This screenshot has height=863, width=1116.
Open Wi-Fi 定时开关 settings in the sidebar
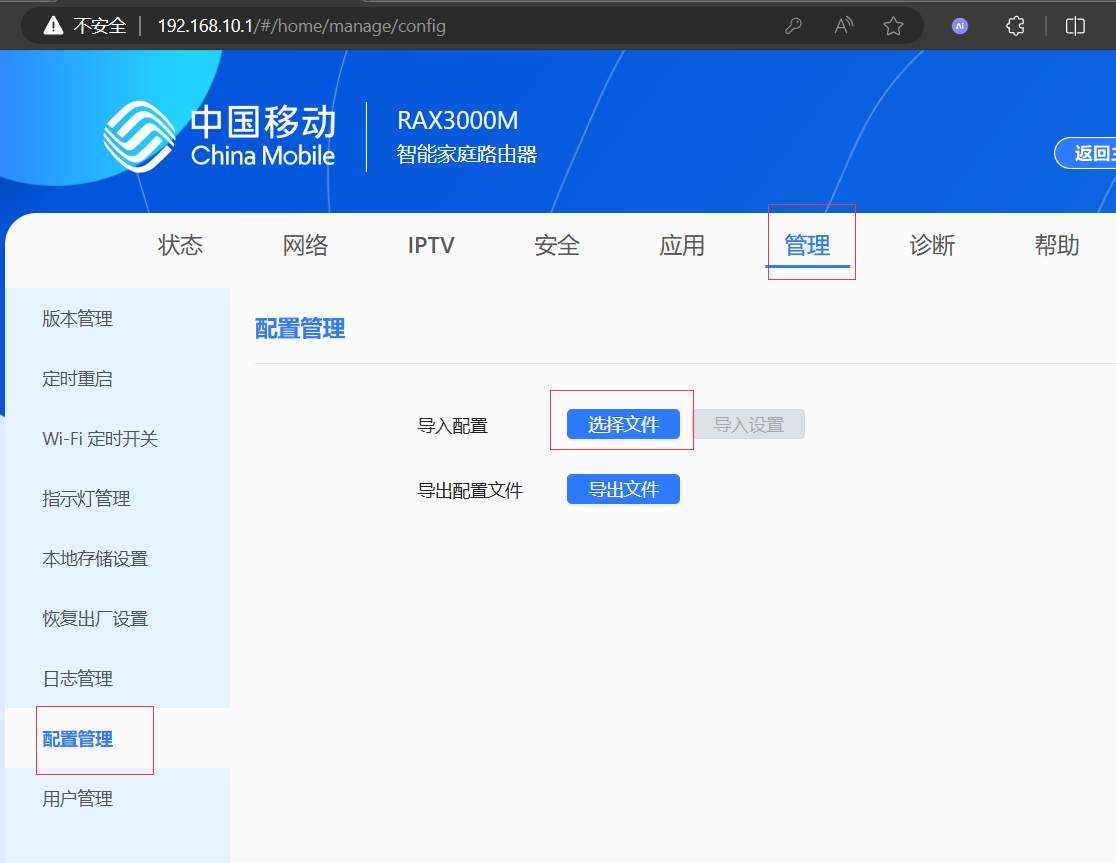tap(100, 439)
